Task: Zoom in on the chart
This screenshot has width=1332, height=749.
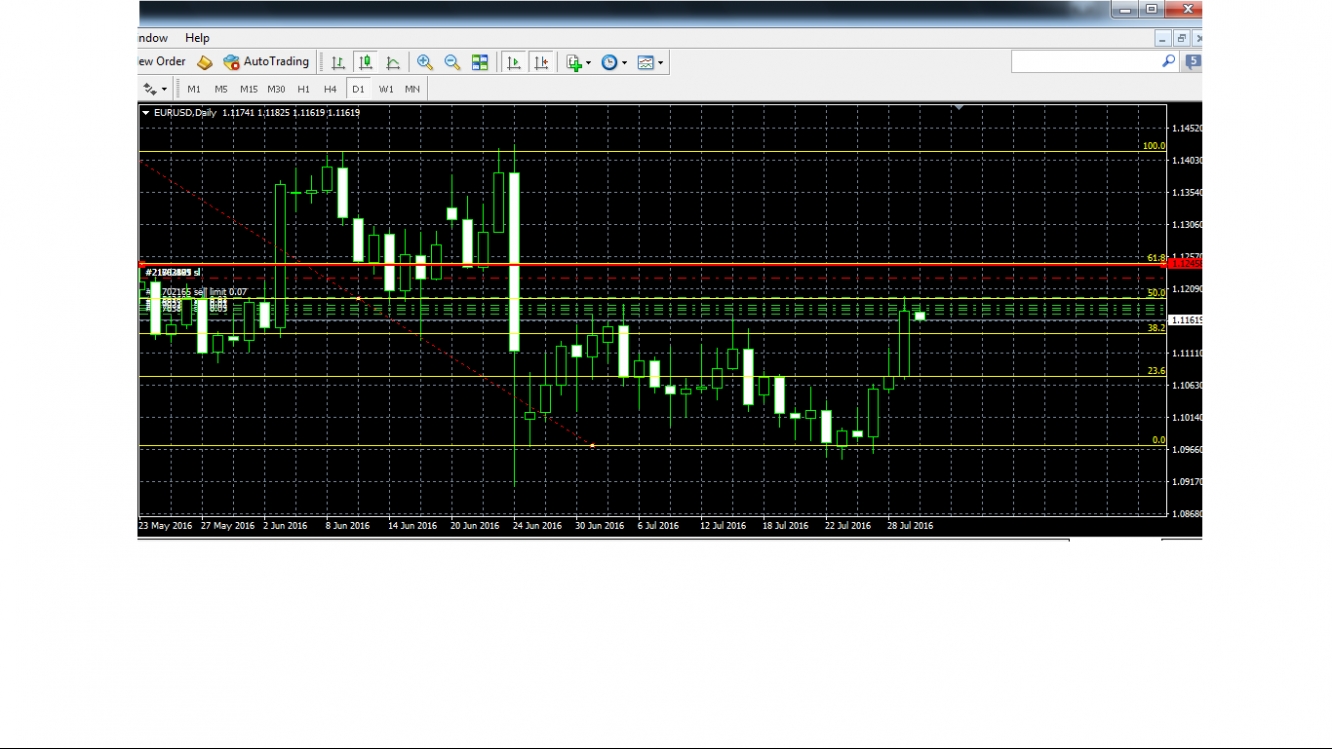Action: coord(425,62)
